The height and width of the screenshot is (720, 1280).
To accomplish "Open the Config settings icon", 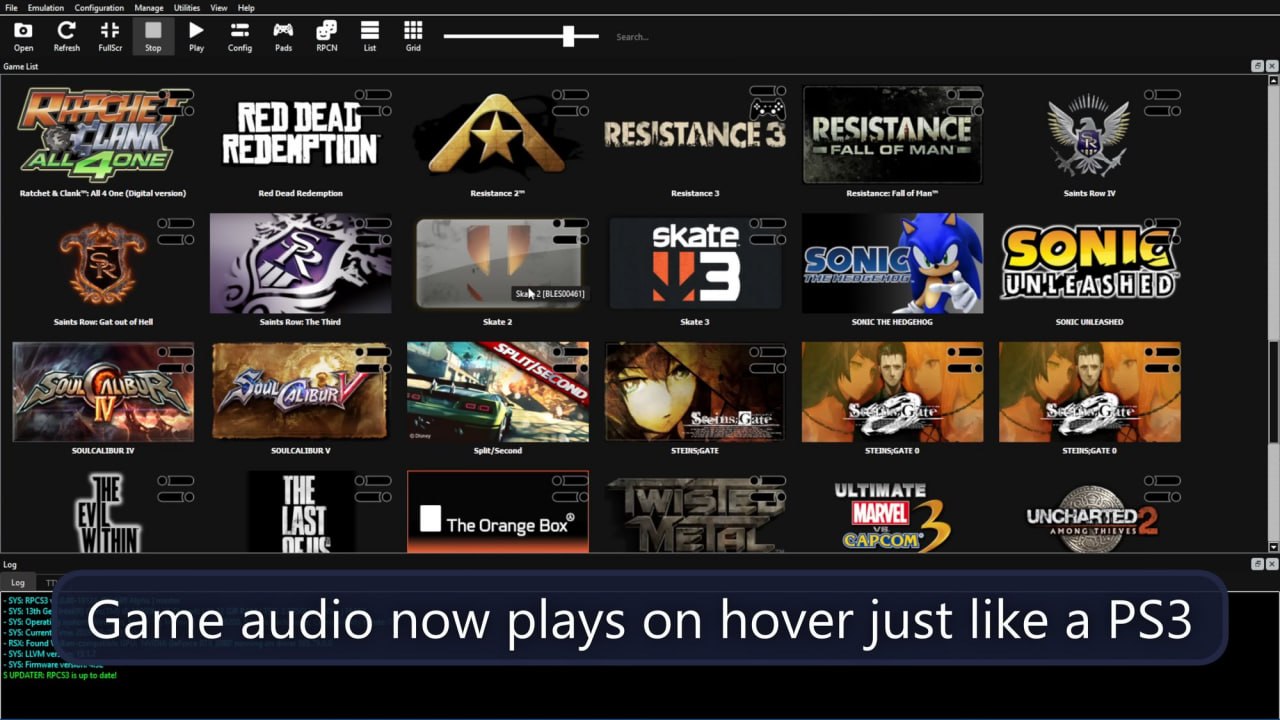I will [240, 36].
